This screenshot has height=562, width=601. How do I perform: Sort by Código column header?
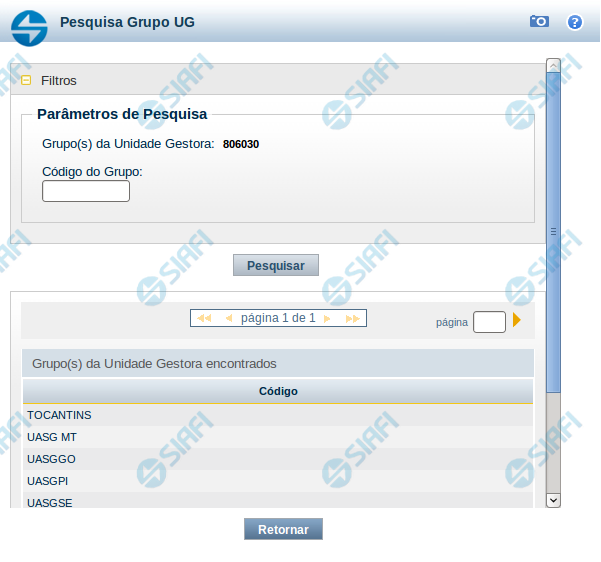click(x=278, y=391)
